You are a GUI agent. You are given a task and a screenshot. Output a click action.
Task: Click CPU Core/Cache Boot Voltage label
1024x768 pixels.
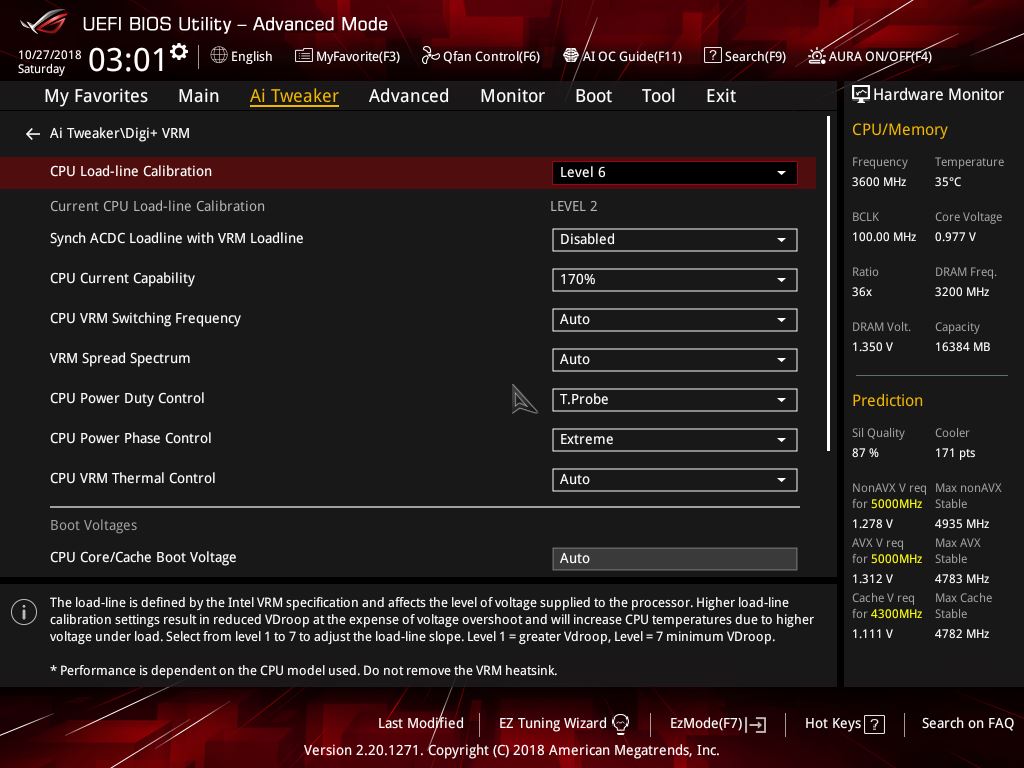coord(143,557)
